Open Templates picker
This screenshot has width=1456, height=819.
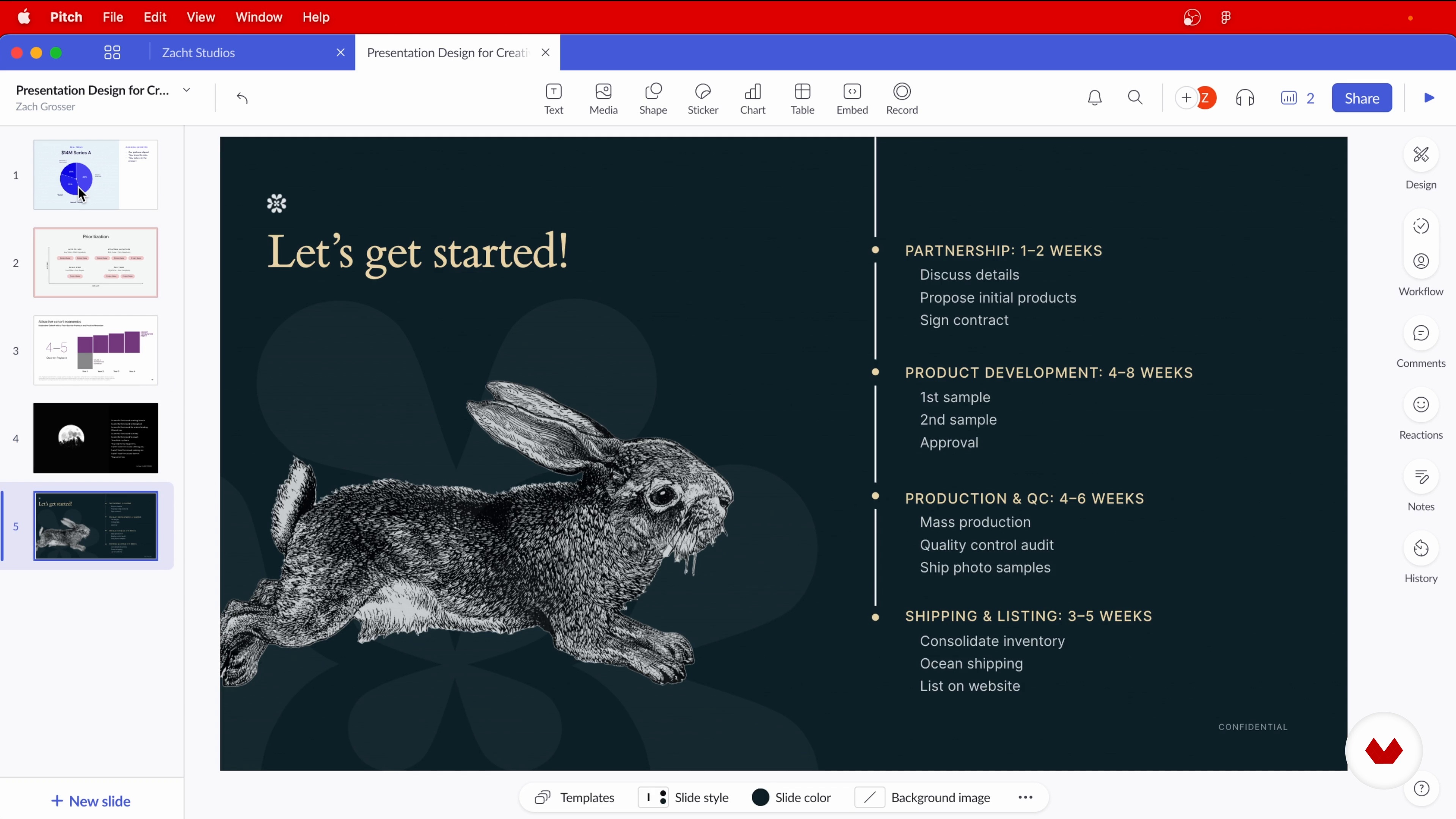[574, 797]
